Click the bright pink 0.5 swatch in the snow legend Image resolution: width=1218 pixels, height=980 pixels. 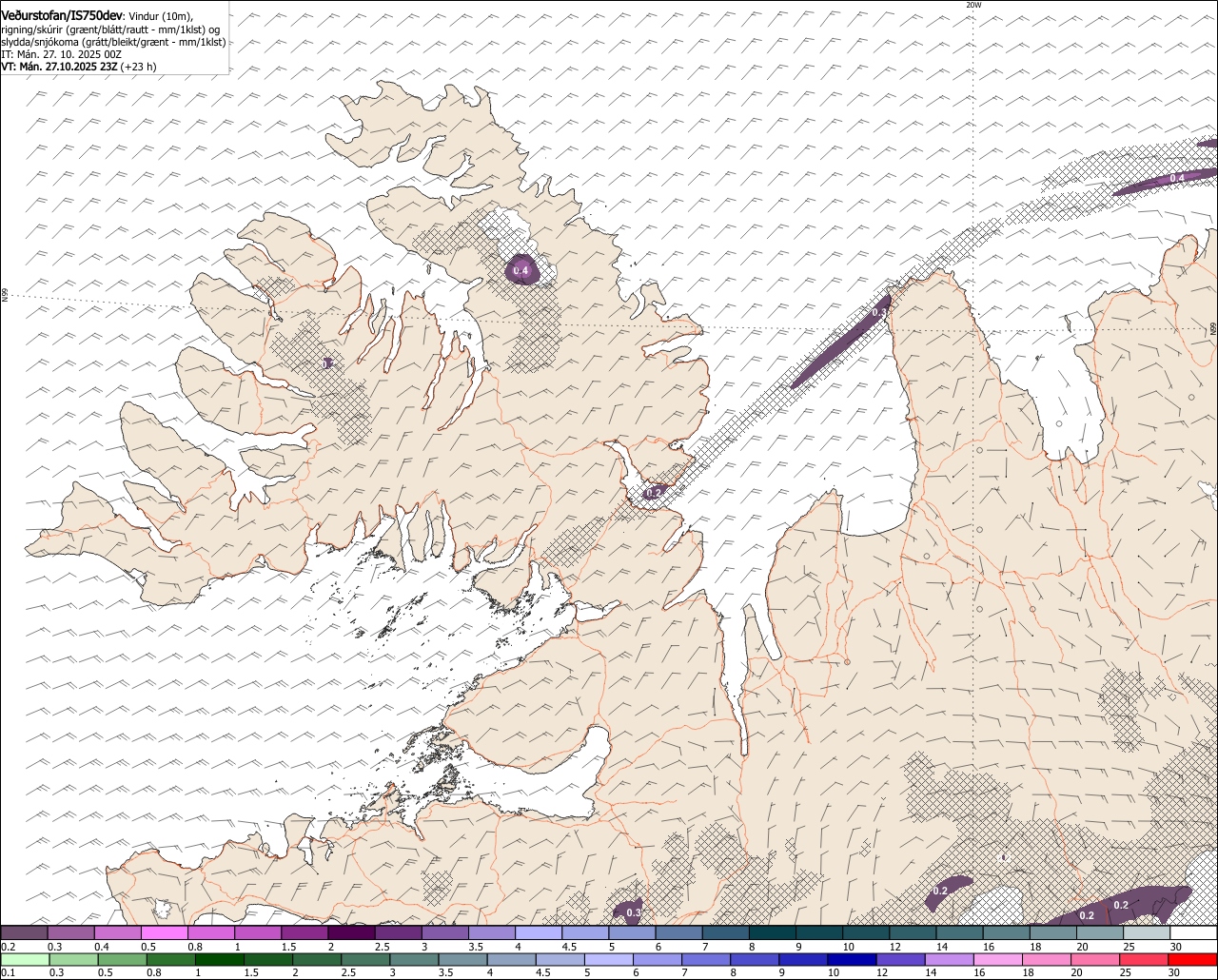coord(165,932)
